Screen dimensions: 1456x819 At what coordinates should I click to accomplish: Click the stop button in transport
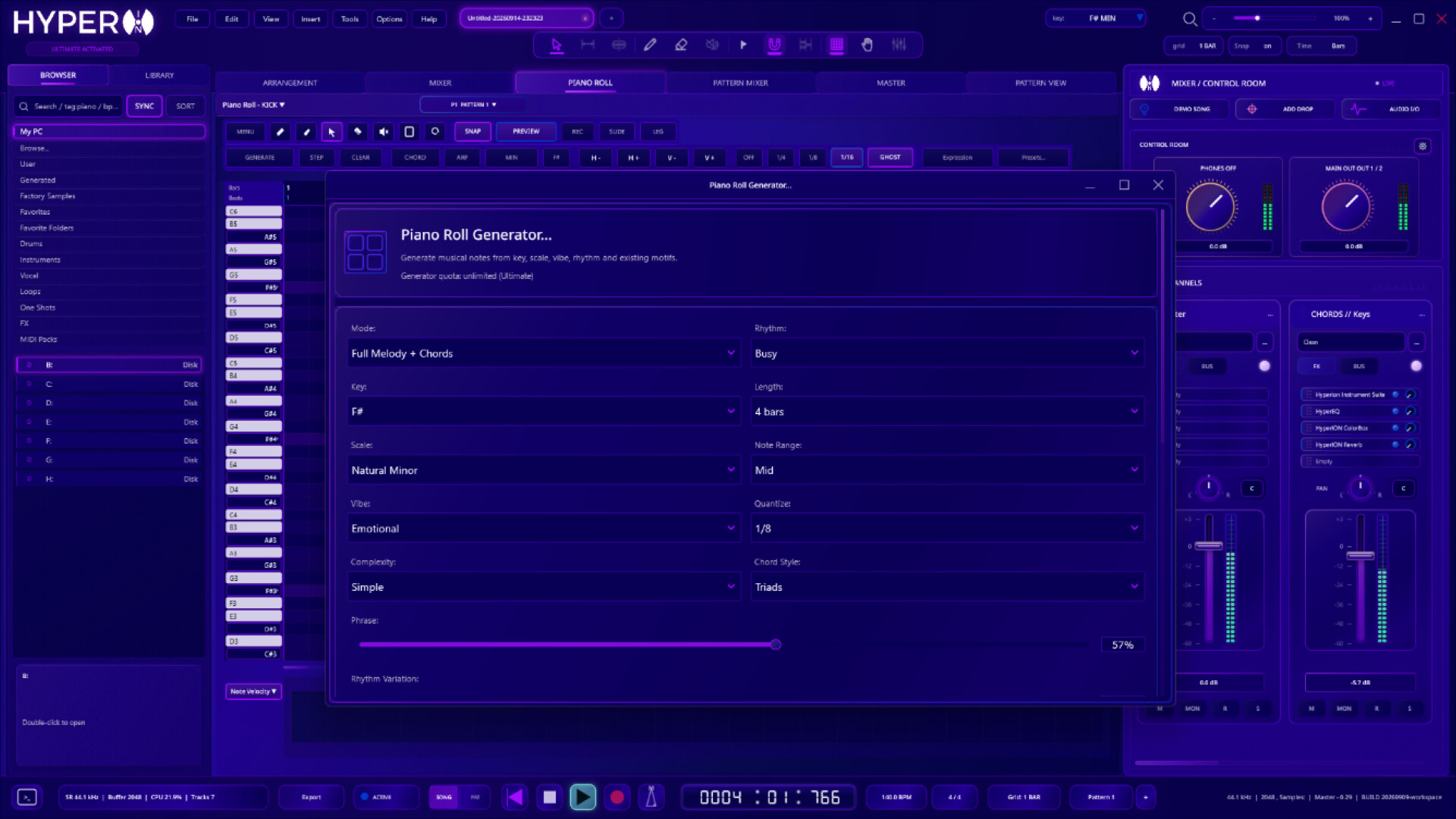coord(550,797)
